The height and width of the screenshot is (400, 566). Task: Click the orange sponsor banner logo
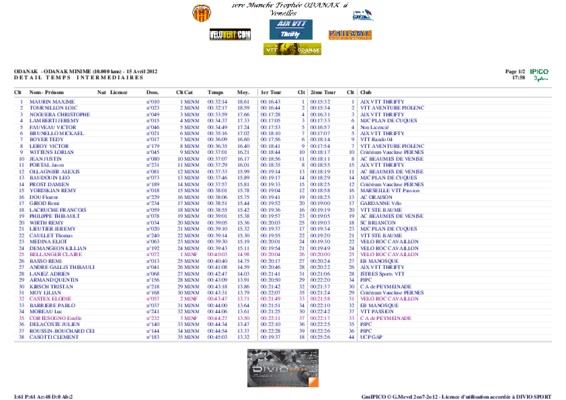click(x=350, y=35)
